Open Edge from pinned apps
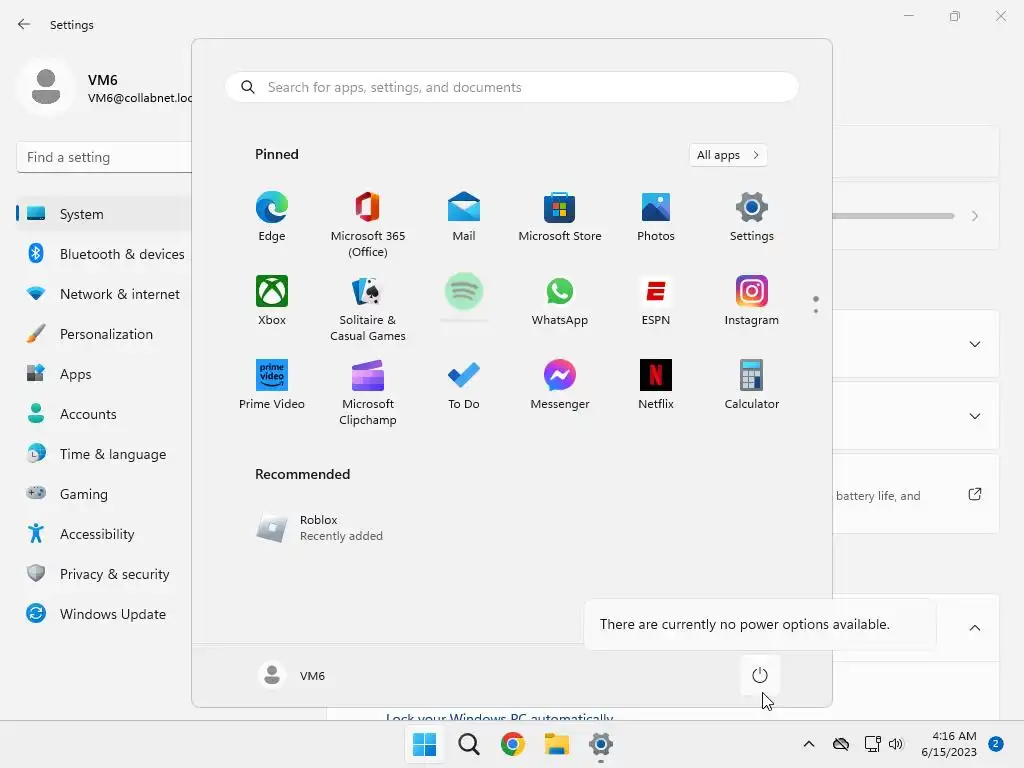This screenshot has height=768, width=1024. [272, 217]
